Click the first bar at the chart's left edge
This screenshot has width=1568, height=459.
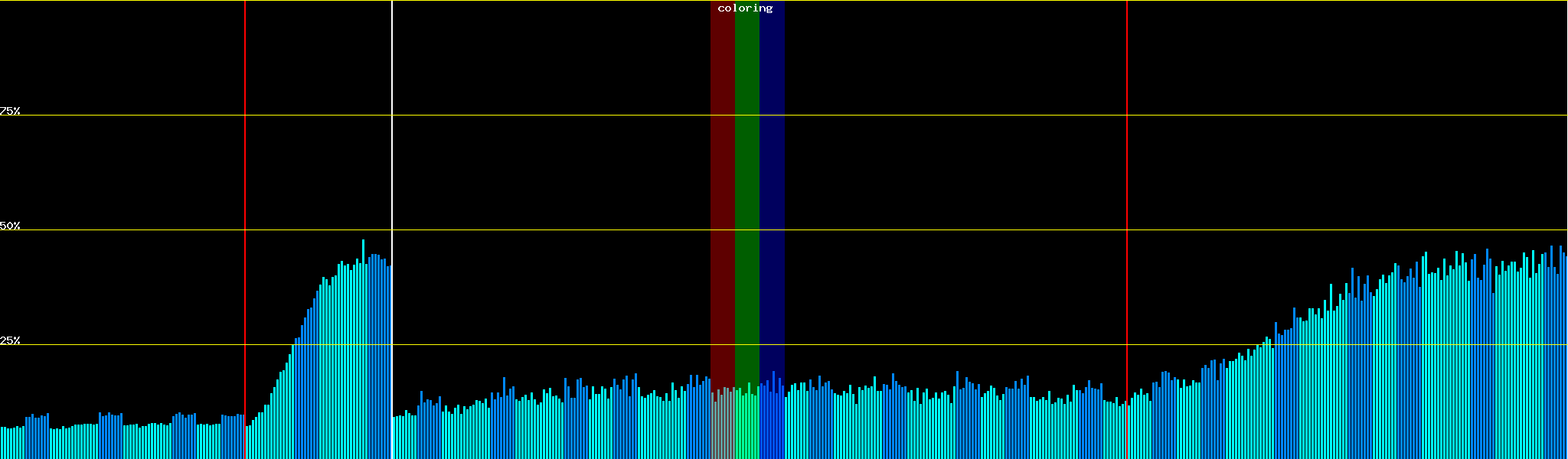[x=2, y=444]
